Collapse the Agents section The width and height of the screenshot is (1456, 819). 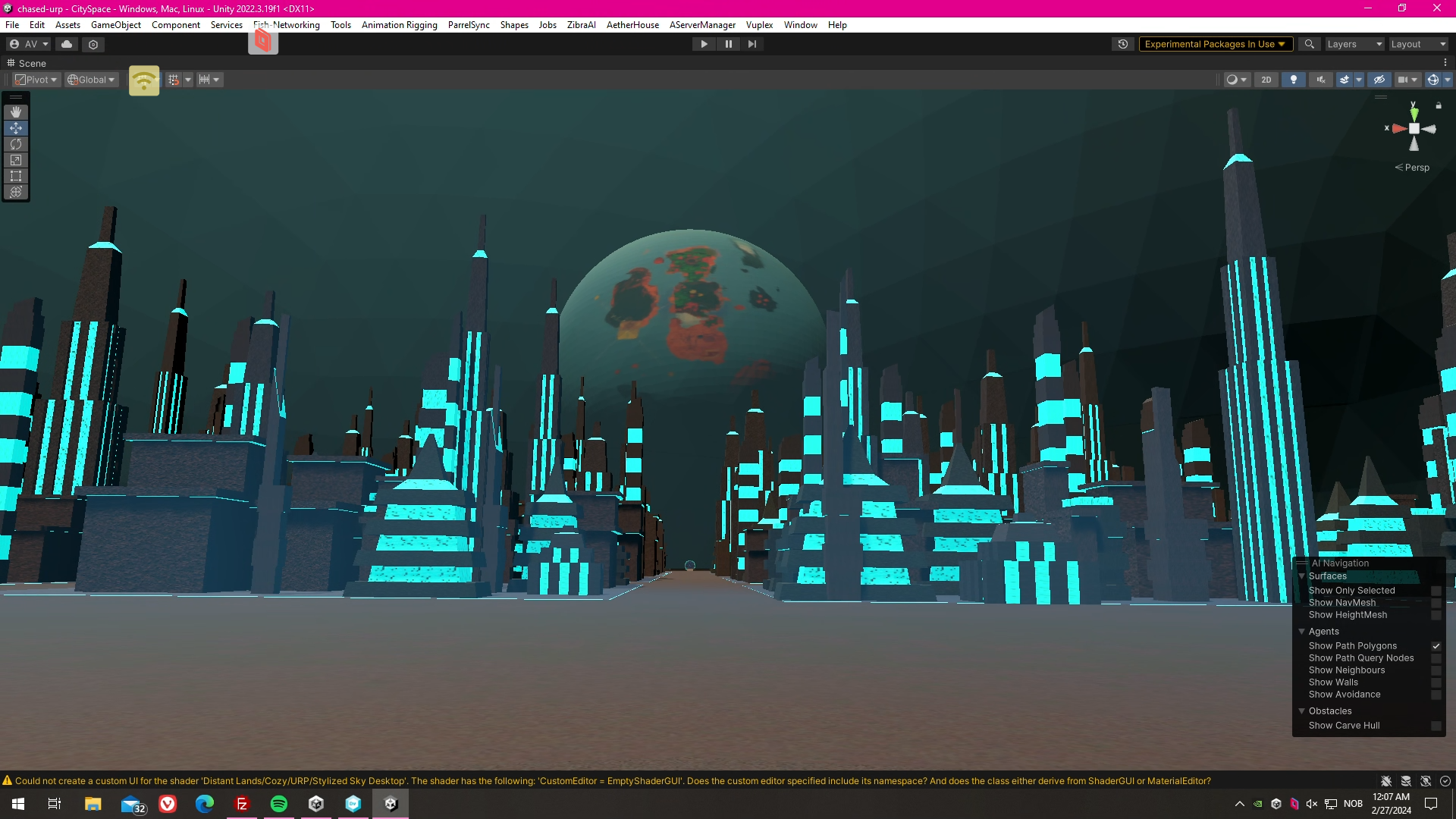point(1302,632)
